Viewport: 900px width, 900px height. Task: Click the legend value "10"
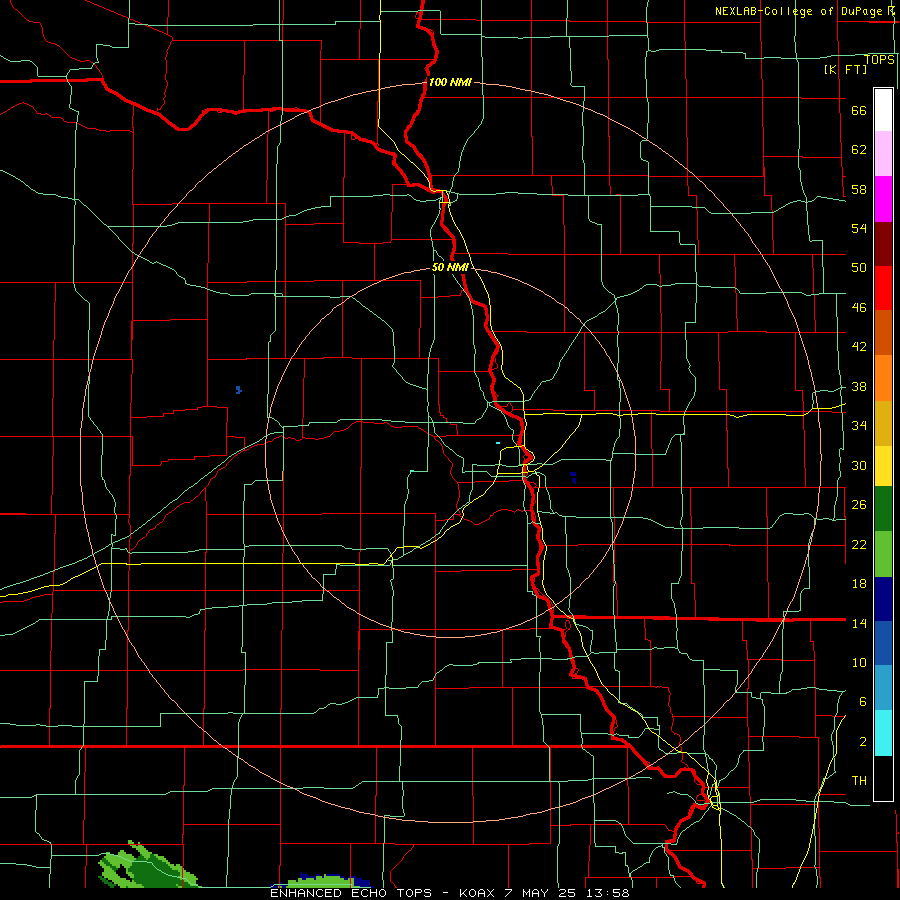pos(859,662)
